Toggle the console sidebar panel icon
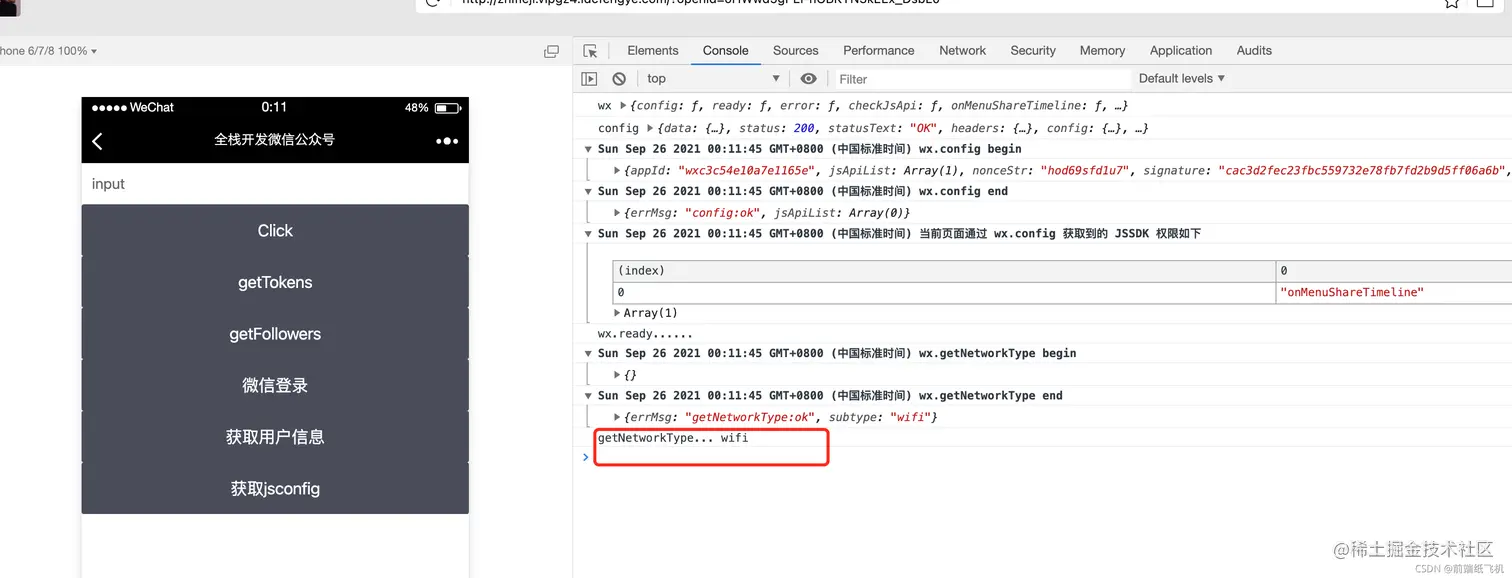This screenshot has height=578, width=1512. coord(590,79)
